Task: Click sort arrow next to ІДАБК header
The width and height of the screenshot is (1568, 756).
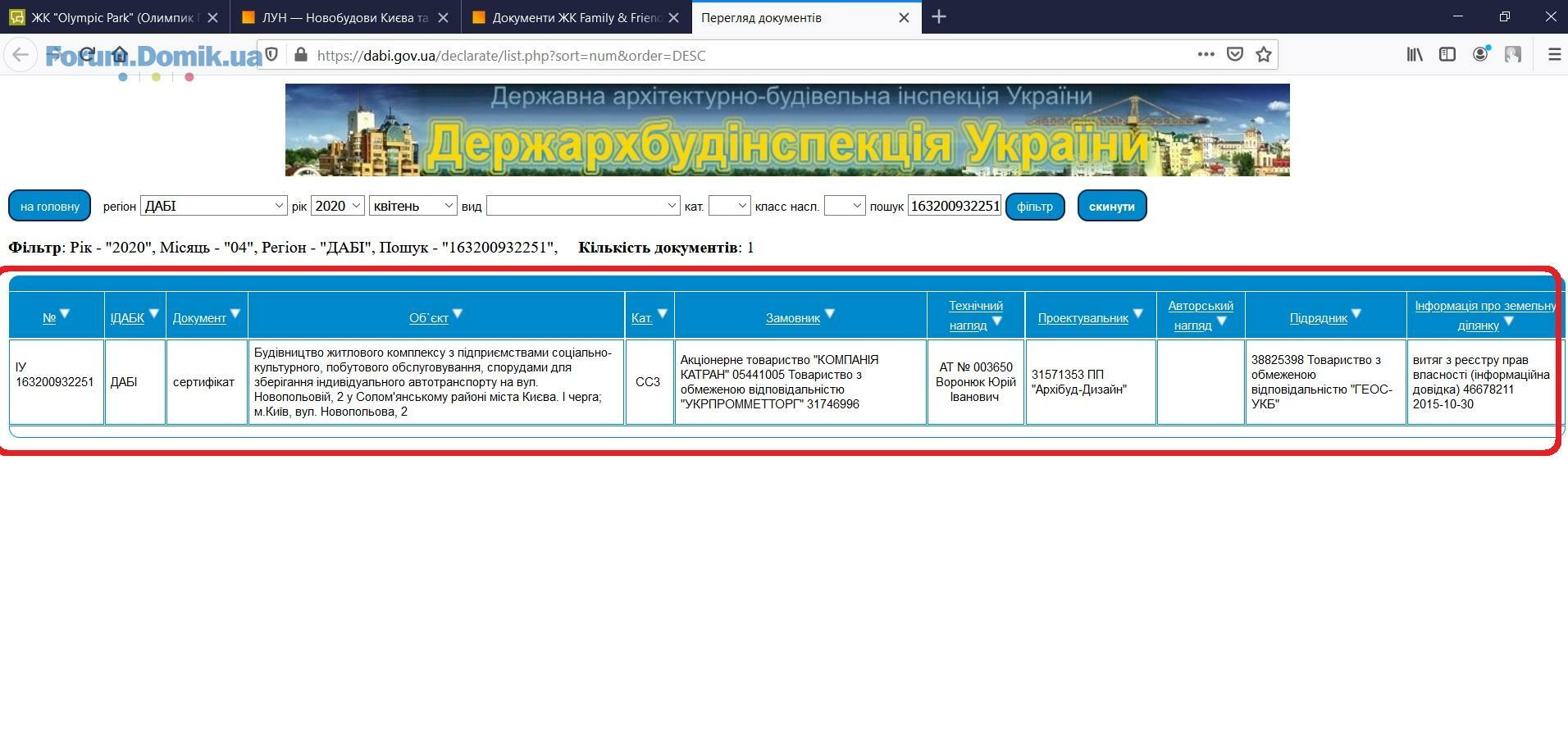Action: [x=153, y=313]
